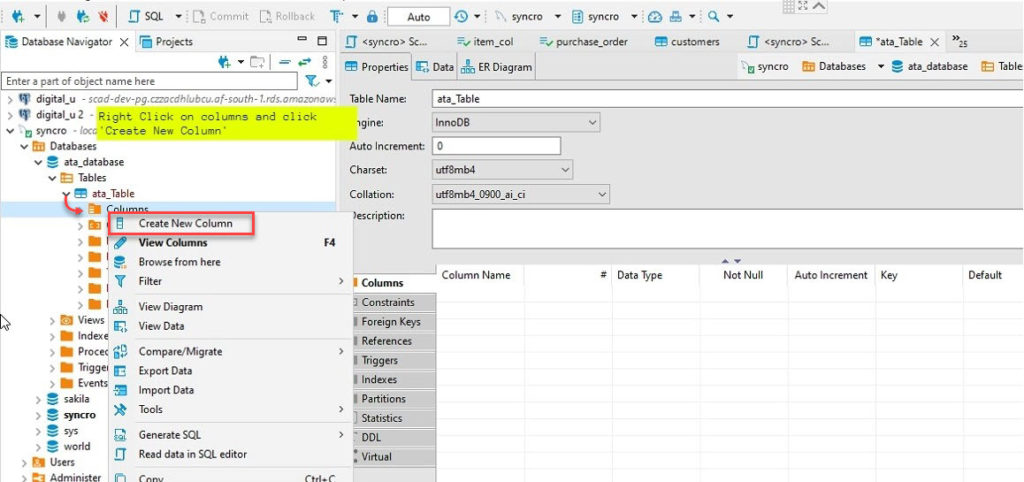Click the sakila database icon in the tree

[53, 397]
